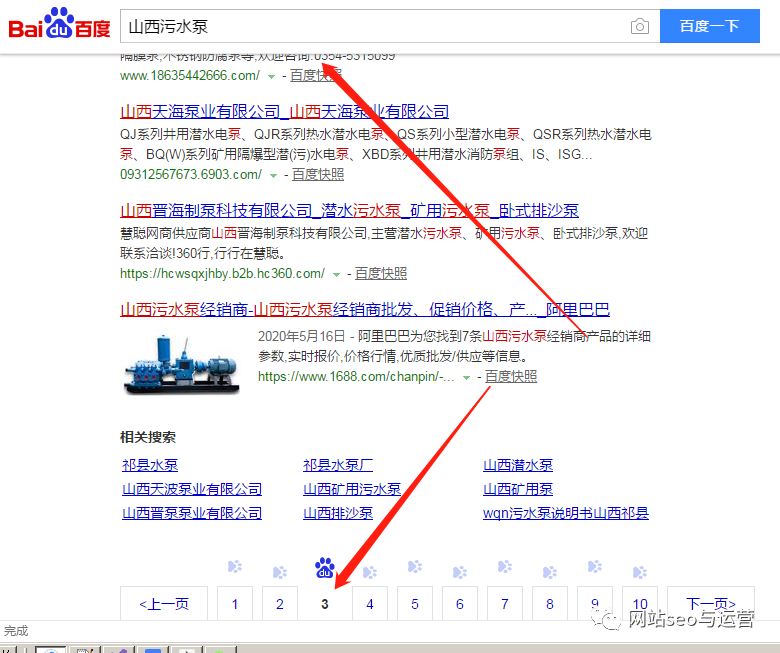This screenshot has height=653, width=780.
Task: Click paw icon above page 1
Action: (x=235, y=566)
